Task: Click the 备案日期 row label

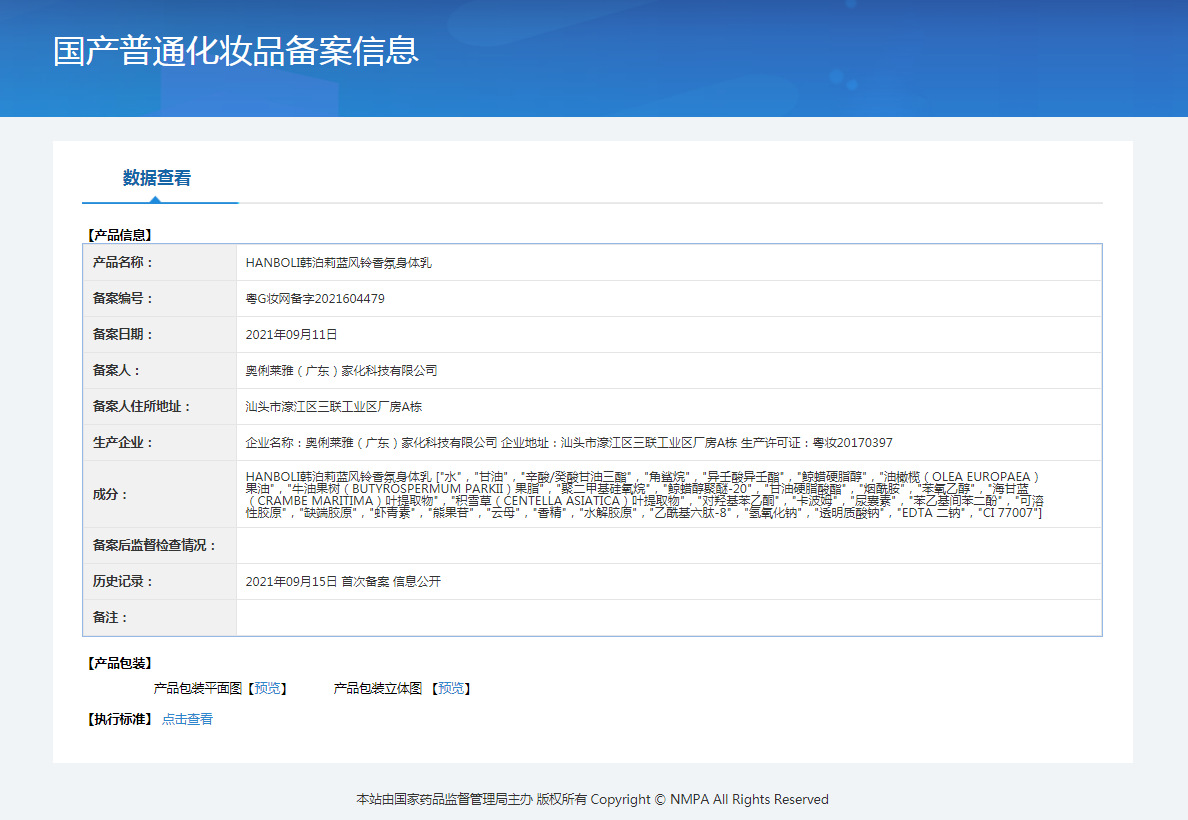Action: click(x=123, y=334)
